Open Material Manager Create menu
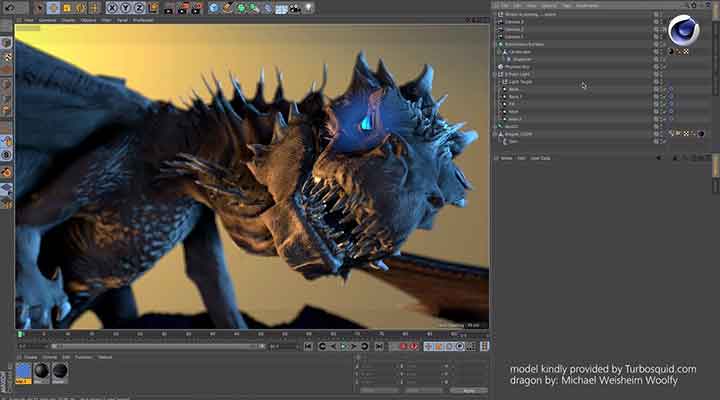This screenshot has height=400, width=720. point(31,357)
